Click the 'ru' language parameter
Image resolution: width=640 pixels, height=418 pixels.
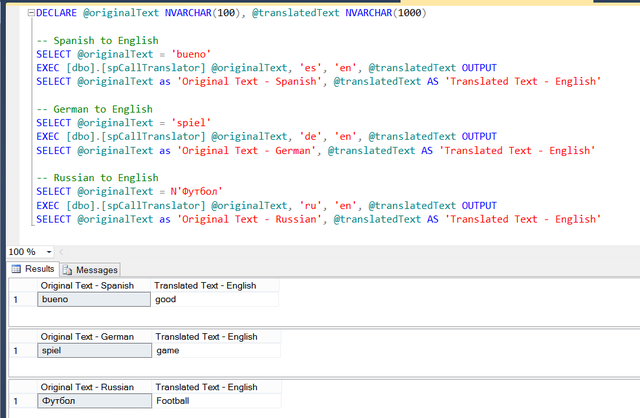coord(310,206)
